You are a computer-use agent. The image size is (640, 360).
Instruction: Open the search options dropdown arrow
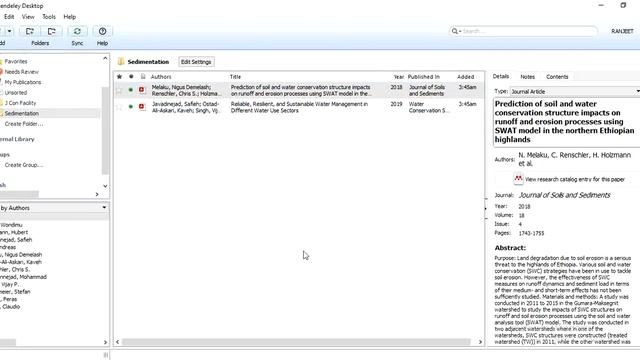coord(460,31)
